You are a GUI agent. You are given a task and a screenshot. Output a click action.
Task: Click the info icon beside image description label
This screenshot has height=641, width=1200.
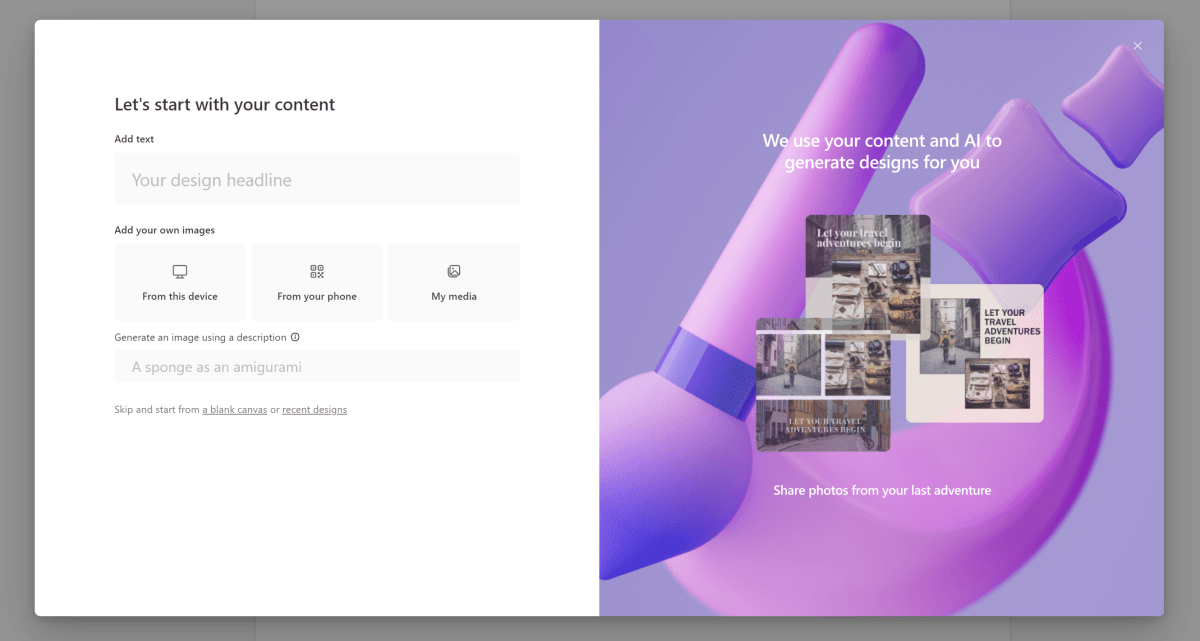click(x=295, y=337)
